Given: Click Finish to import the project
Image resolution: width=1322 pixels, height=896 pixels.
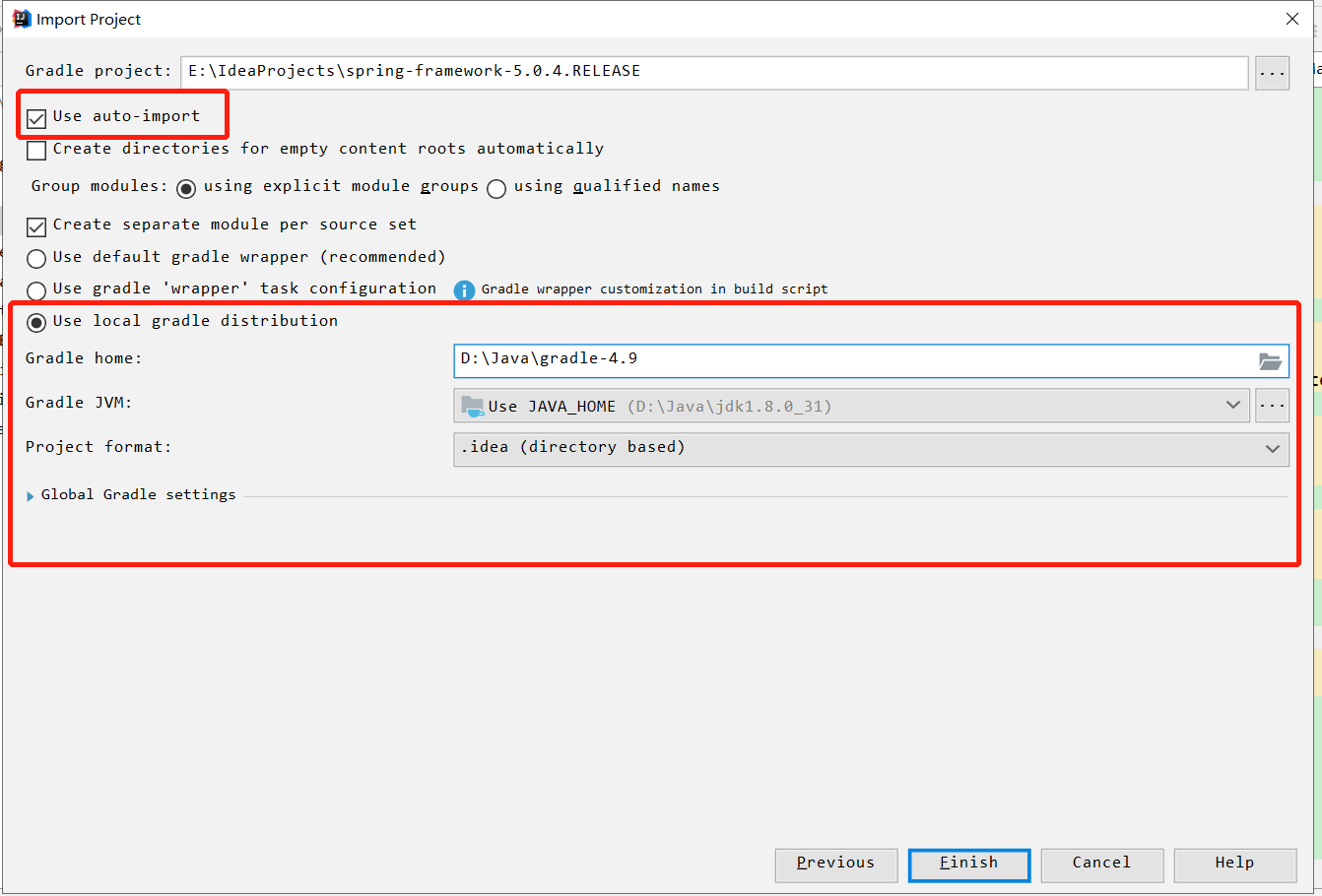Looking at the screenshot, I should pyautogui.click(x=969, y=864).
